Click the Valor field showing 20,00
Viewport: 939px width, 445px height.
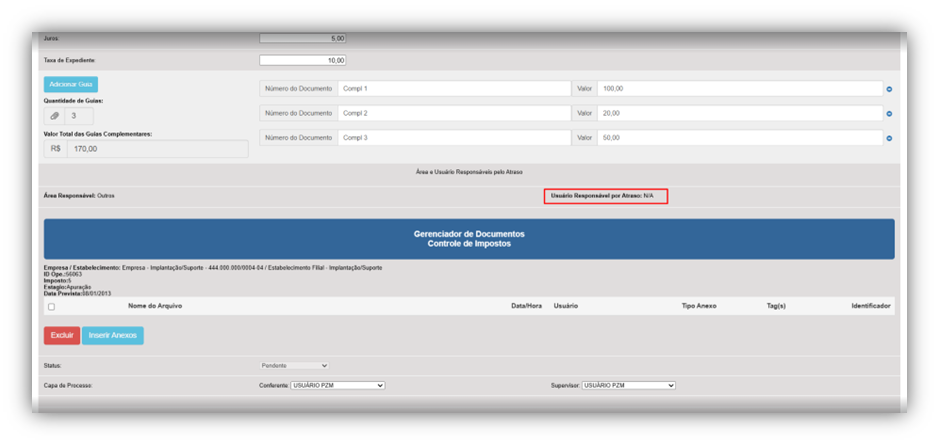(x=740, y=113)
